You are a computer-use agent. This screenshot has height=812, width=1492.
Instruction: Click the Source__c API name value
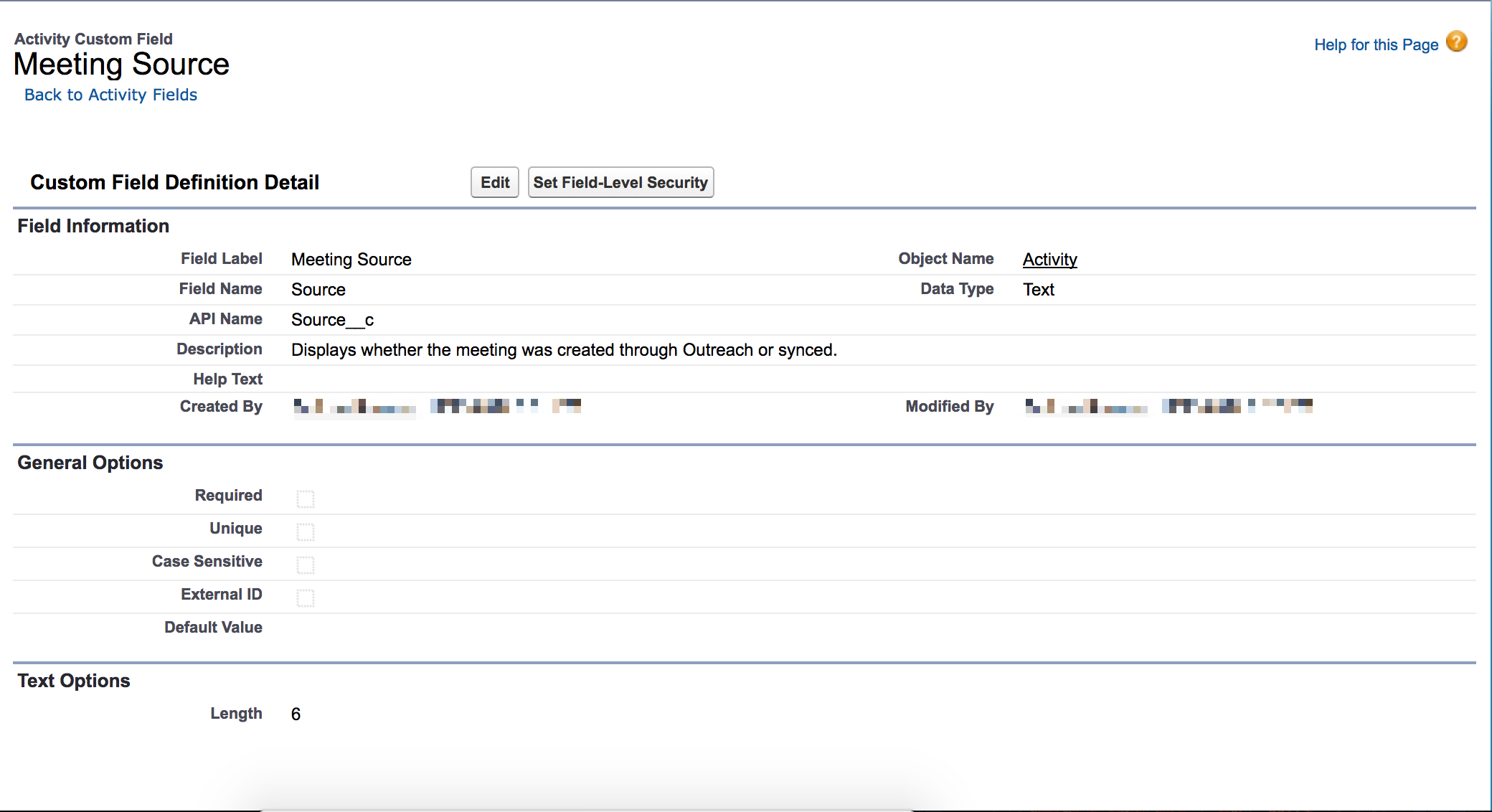click(x=332, y=320)
